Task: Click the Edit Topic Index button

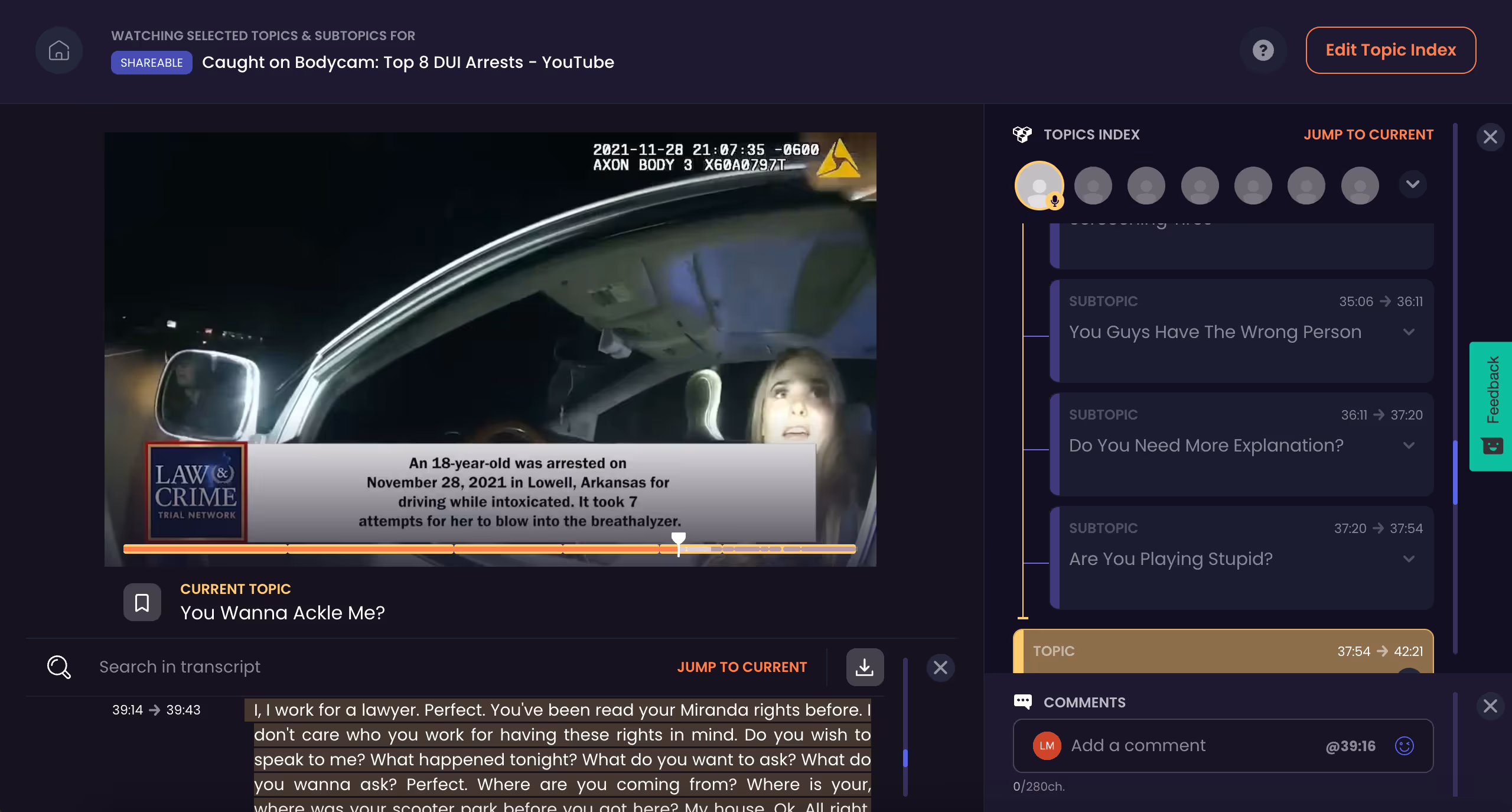Action: tap(1391, 50)
